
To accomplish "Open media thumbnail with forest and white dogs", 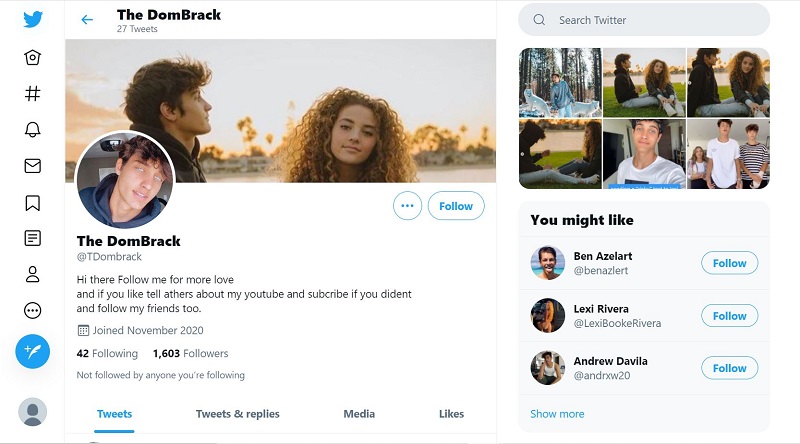I will click(560, 83).
